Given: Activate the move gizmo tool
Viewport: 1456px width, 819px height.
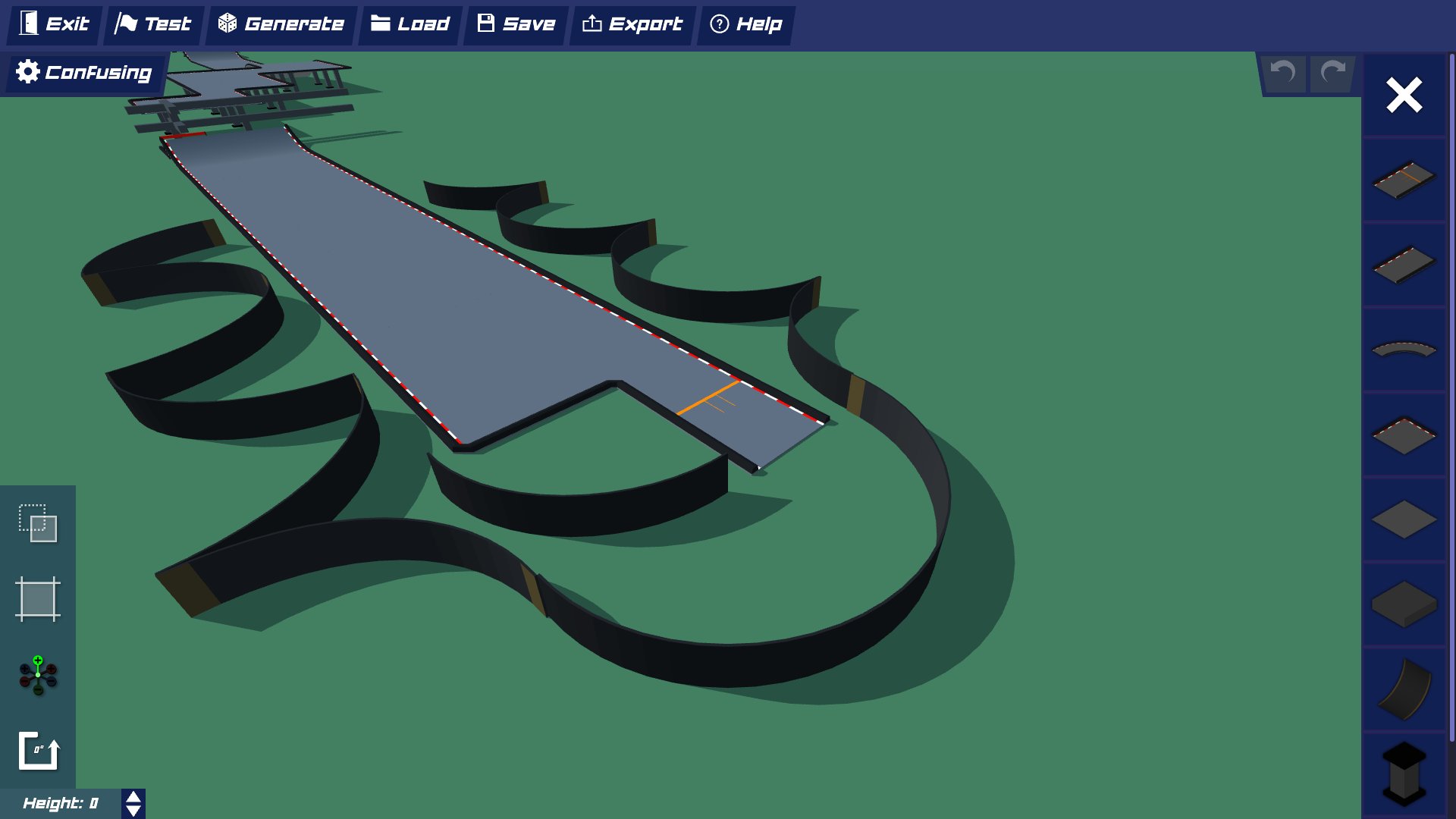Looking at the screenshot, I should pos(36,676).
